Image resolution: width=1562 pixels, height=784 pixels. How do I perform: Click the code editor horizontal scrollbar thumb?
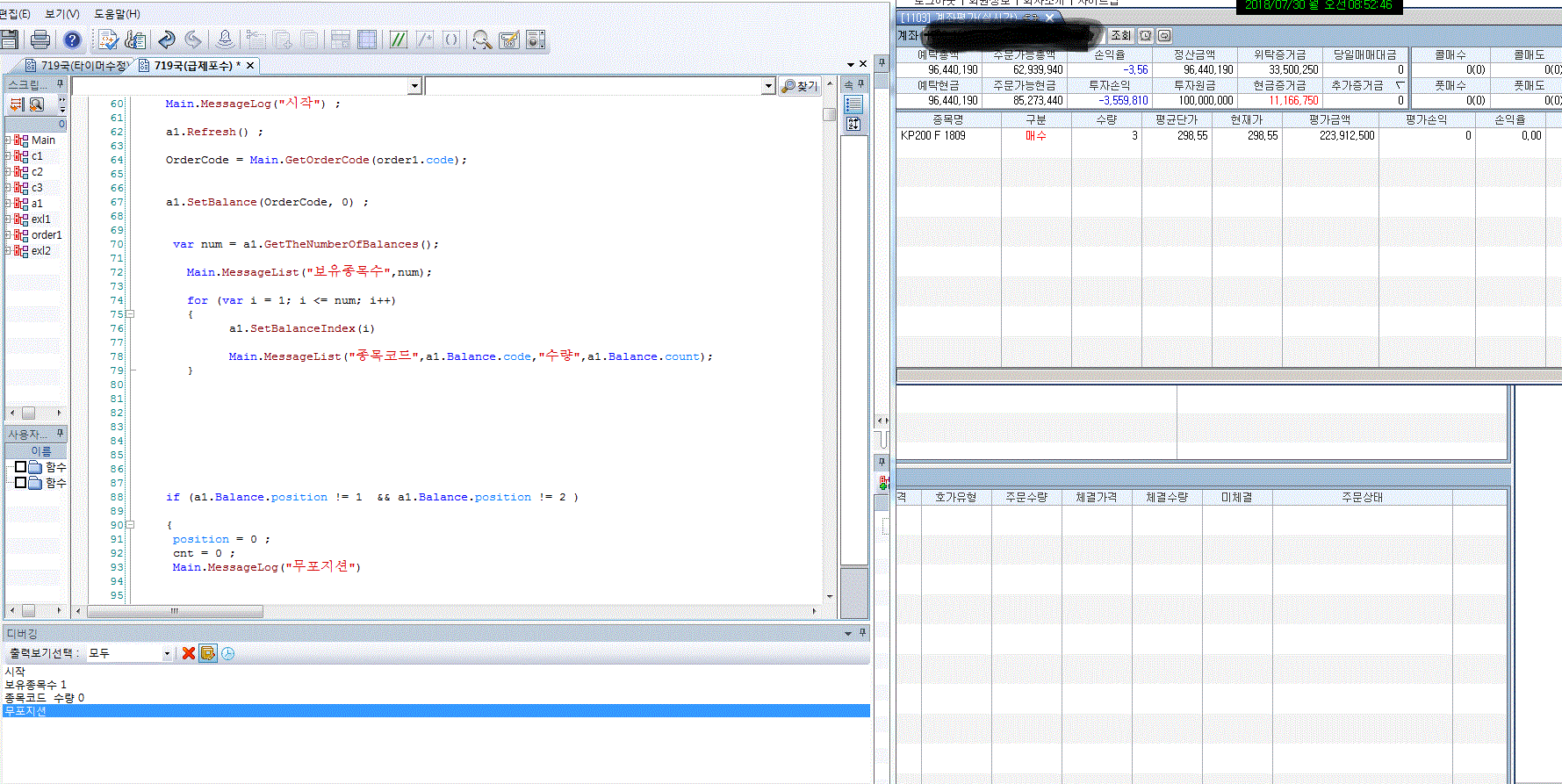174,611
